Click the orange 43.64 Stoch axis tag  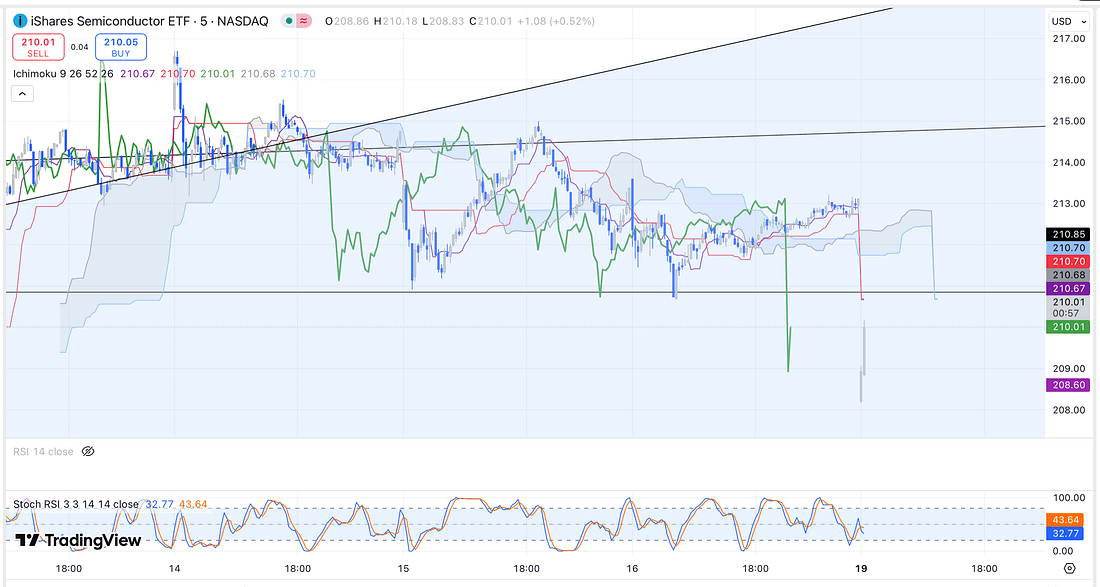pyautogui.click(x=1066, y=520)
